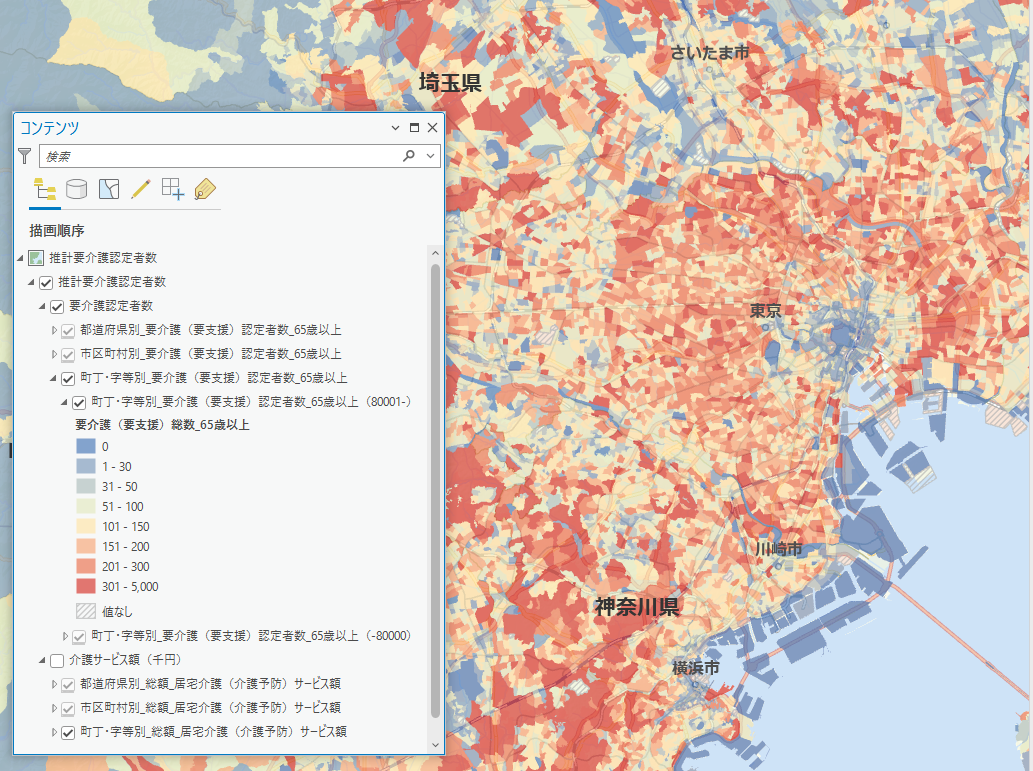Toggle 都道府県別_要介護（要支援）認定者数_65歳以上 checkbox
The image size is (1033, 771).
(x=68, y=331)
